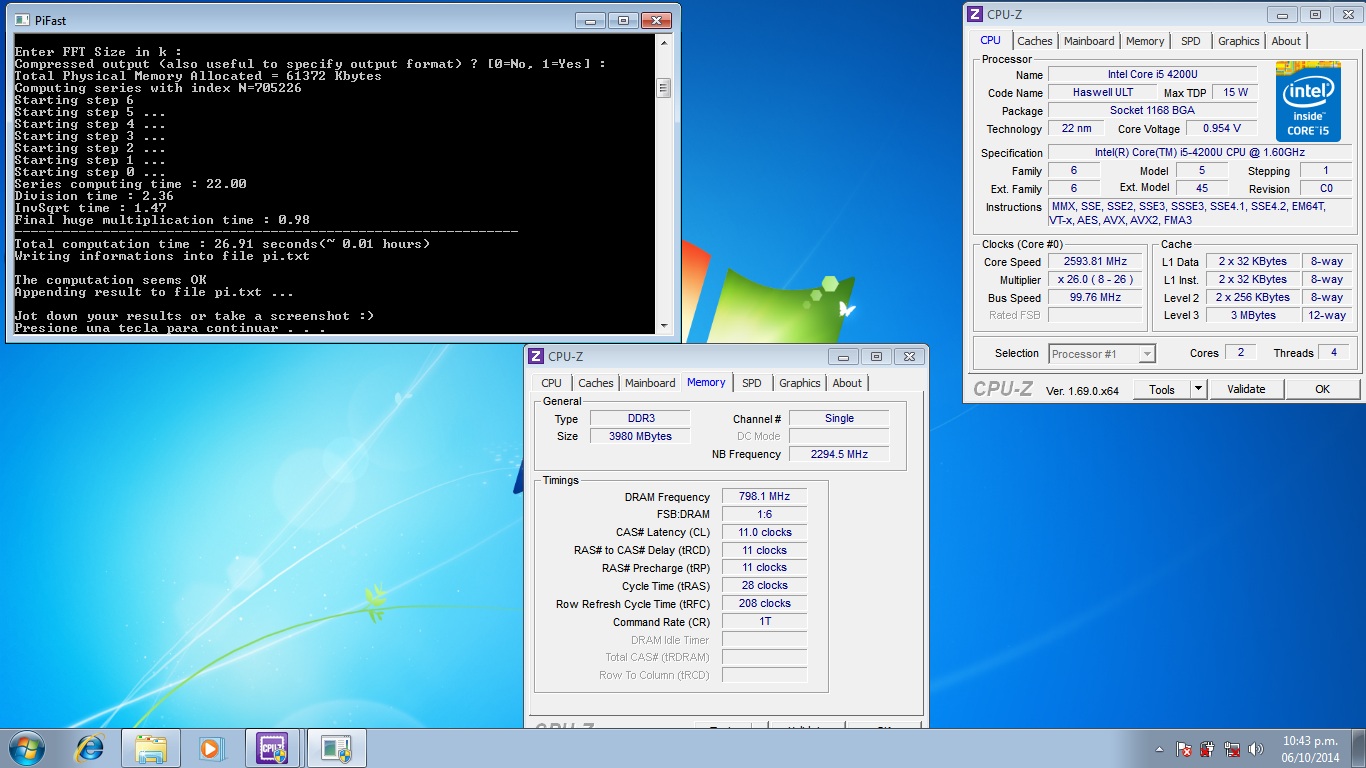Open About tab in Memory CPU-Z window
This screenshot has height=768, width=1366.
tap(847, 383)
